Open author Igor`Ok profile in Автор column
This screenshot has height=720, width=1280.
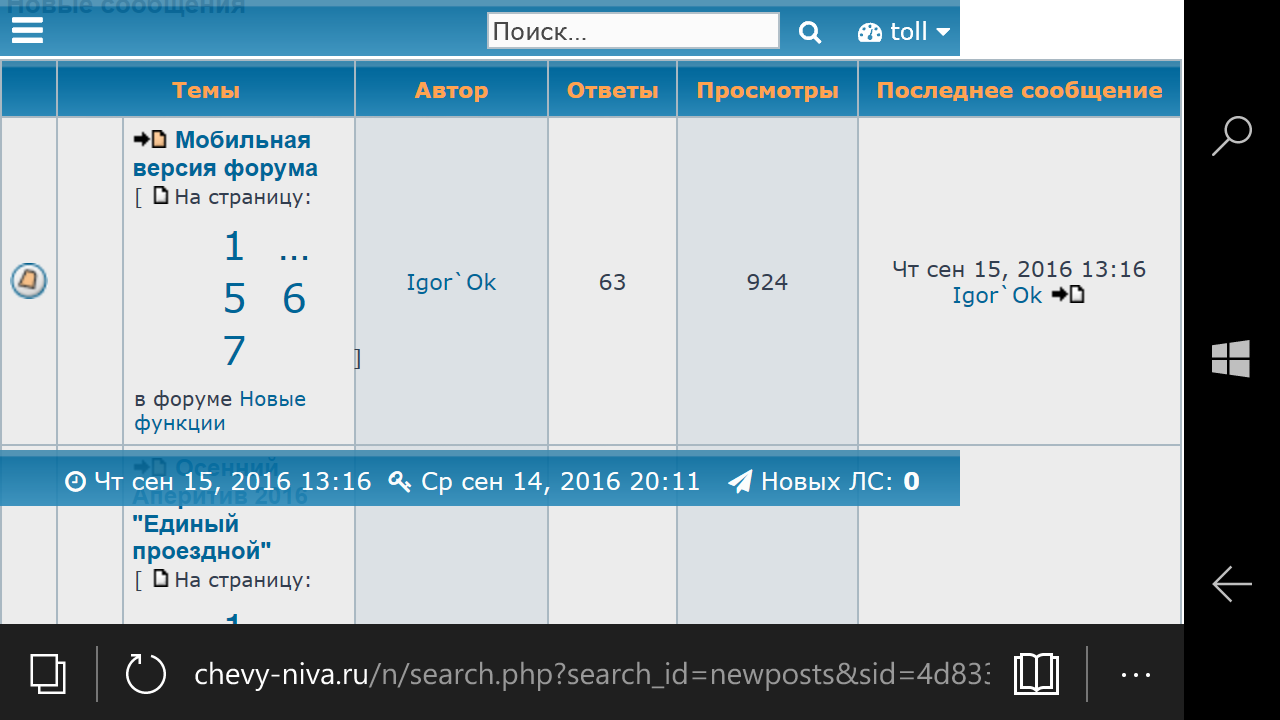[451, 282]
